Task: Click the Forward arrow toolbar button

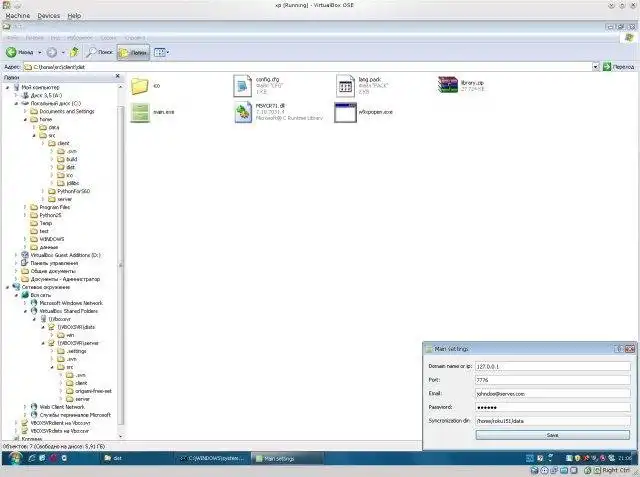Action: point(51,52)
